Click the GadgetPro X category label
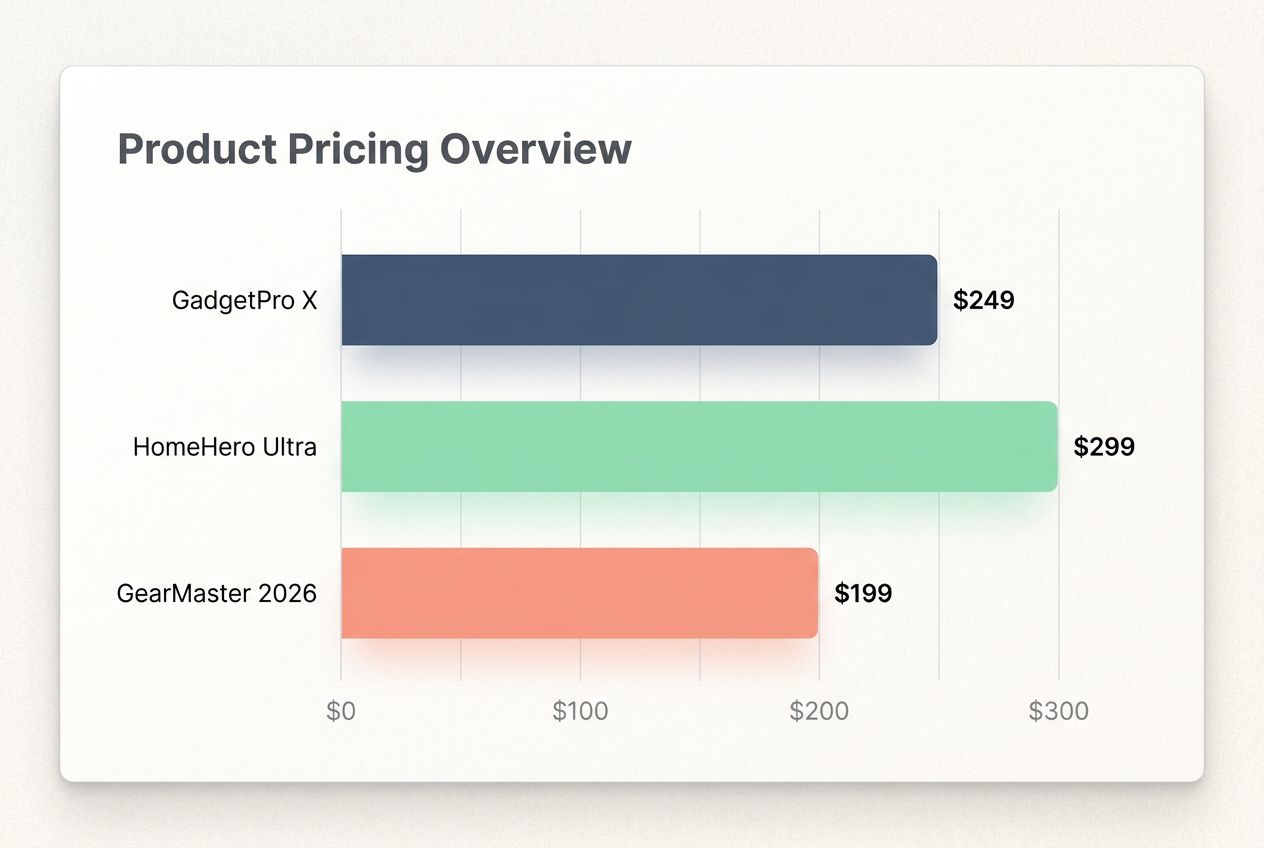1264x848 pixels. tap(244, 300)
